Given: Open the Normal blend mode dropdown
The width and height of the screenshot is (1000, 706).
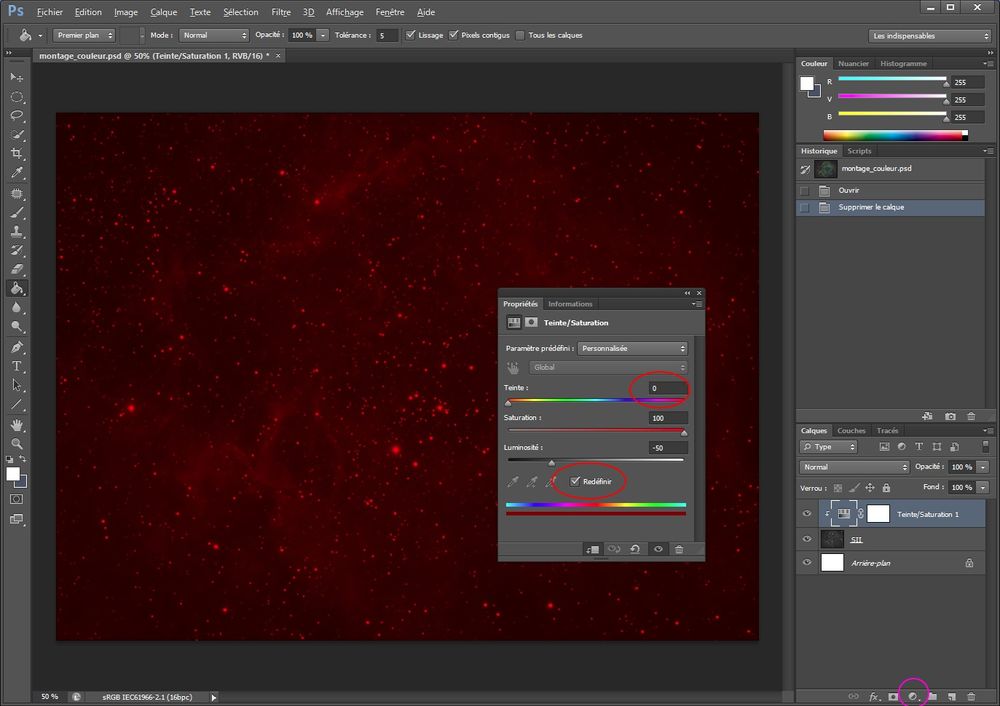Looking at the screenshot, I should (852, 467).
